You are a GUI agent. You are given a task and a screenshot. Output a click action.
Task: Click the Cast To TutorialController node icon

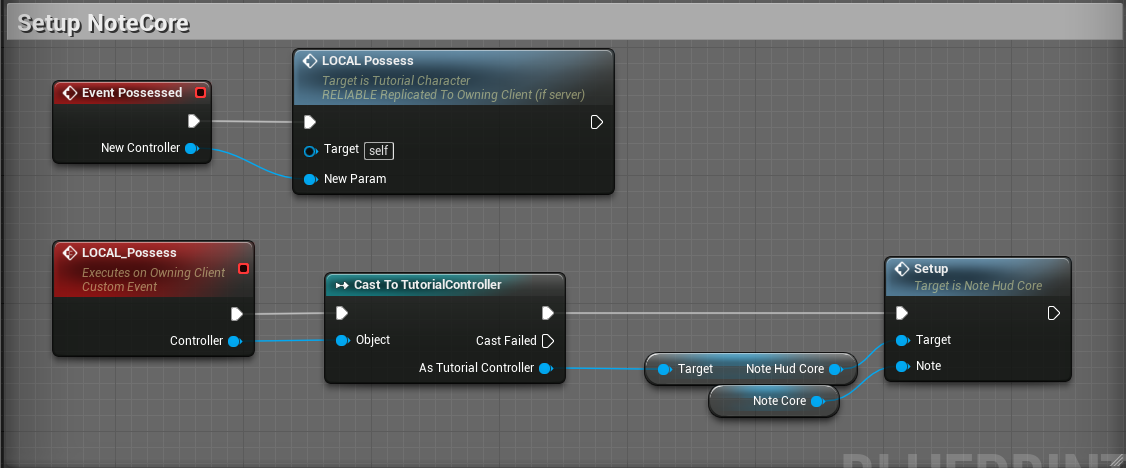click(x=342, y=285)
